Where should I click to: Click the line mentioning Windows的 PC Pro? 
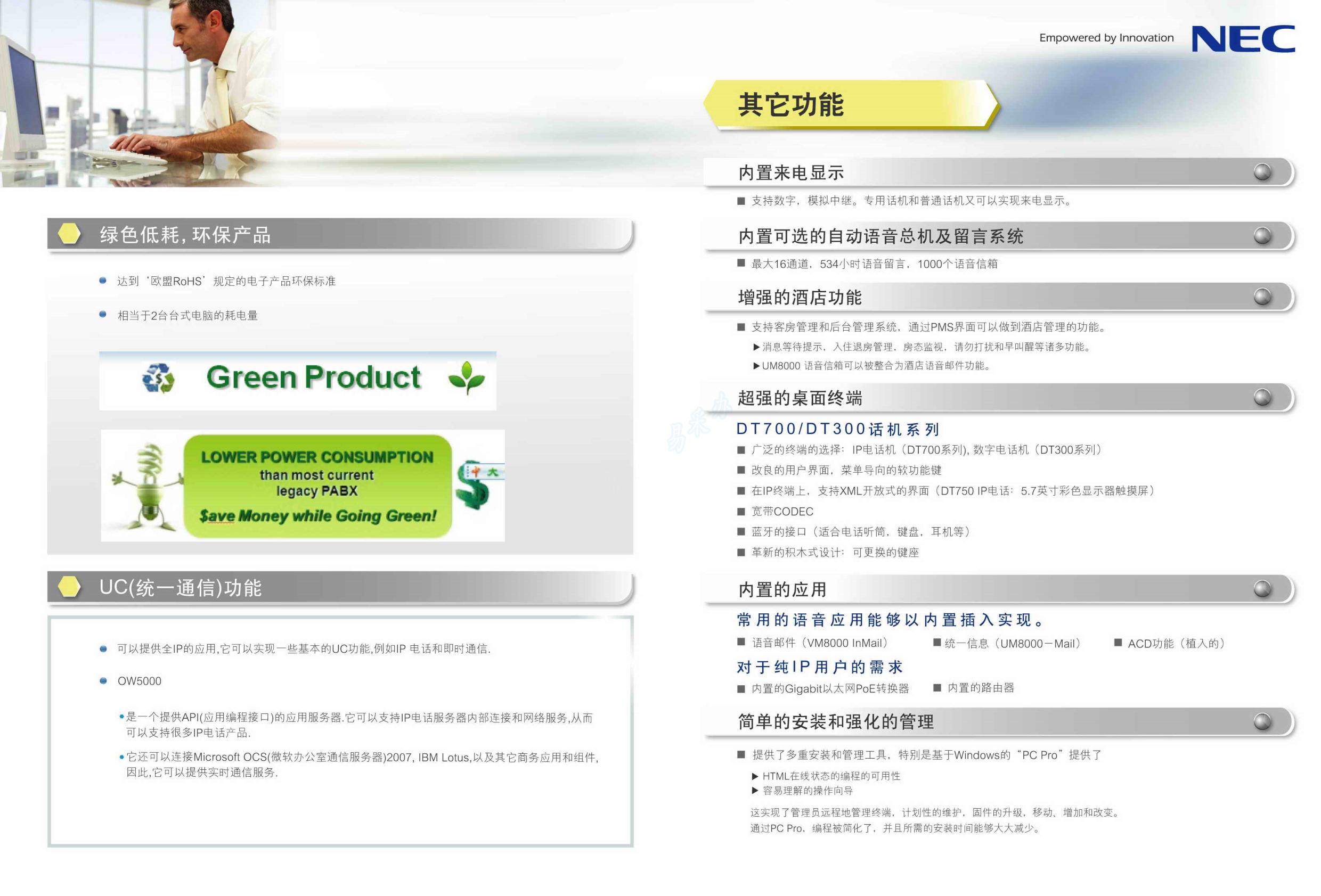coord(927,755)
